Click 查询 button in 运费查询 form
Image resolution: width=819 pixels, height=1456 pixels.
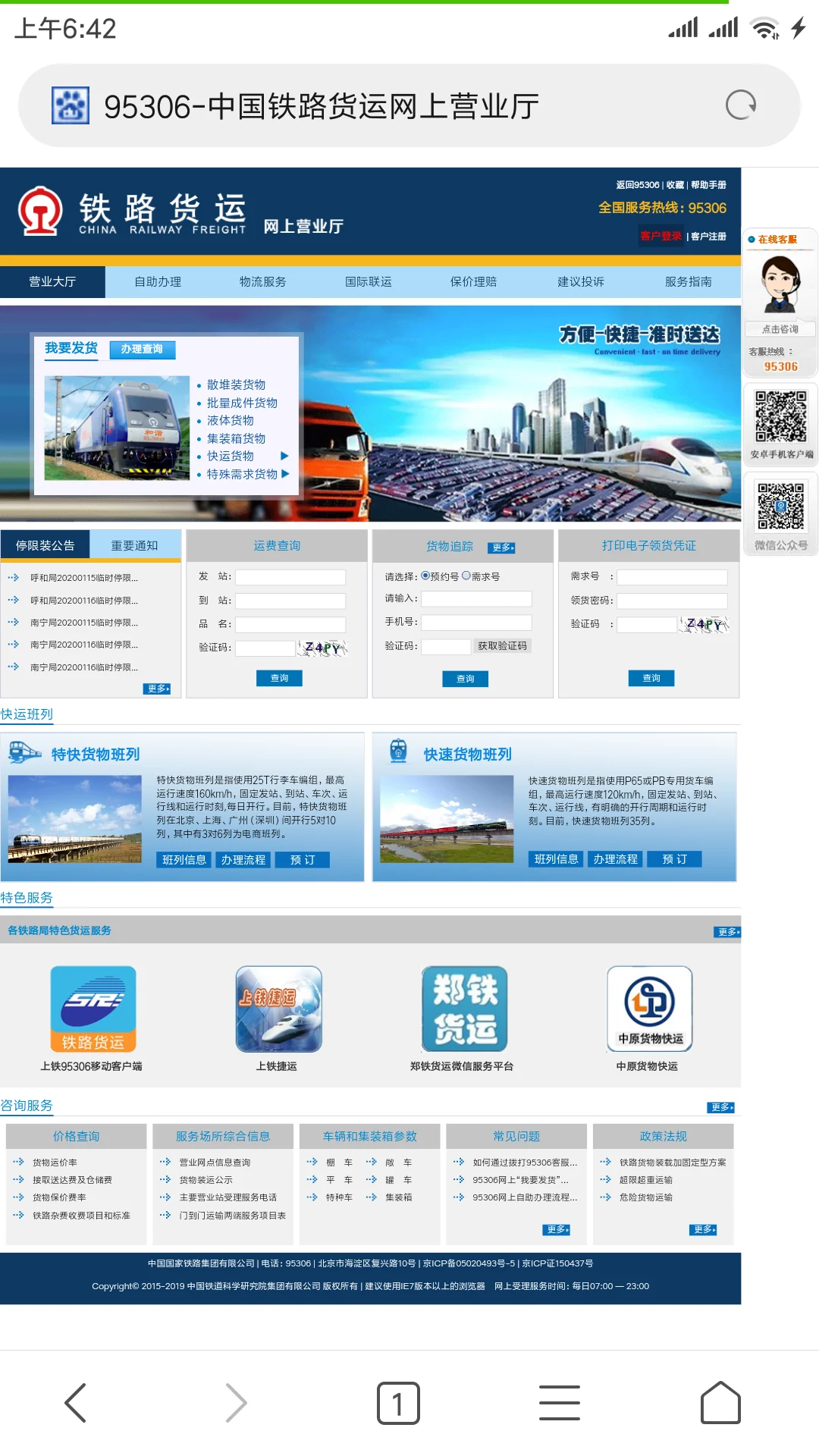280,678
